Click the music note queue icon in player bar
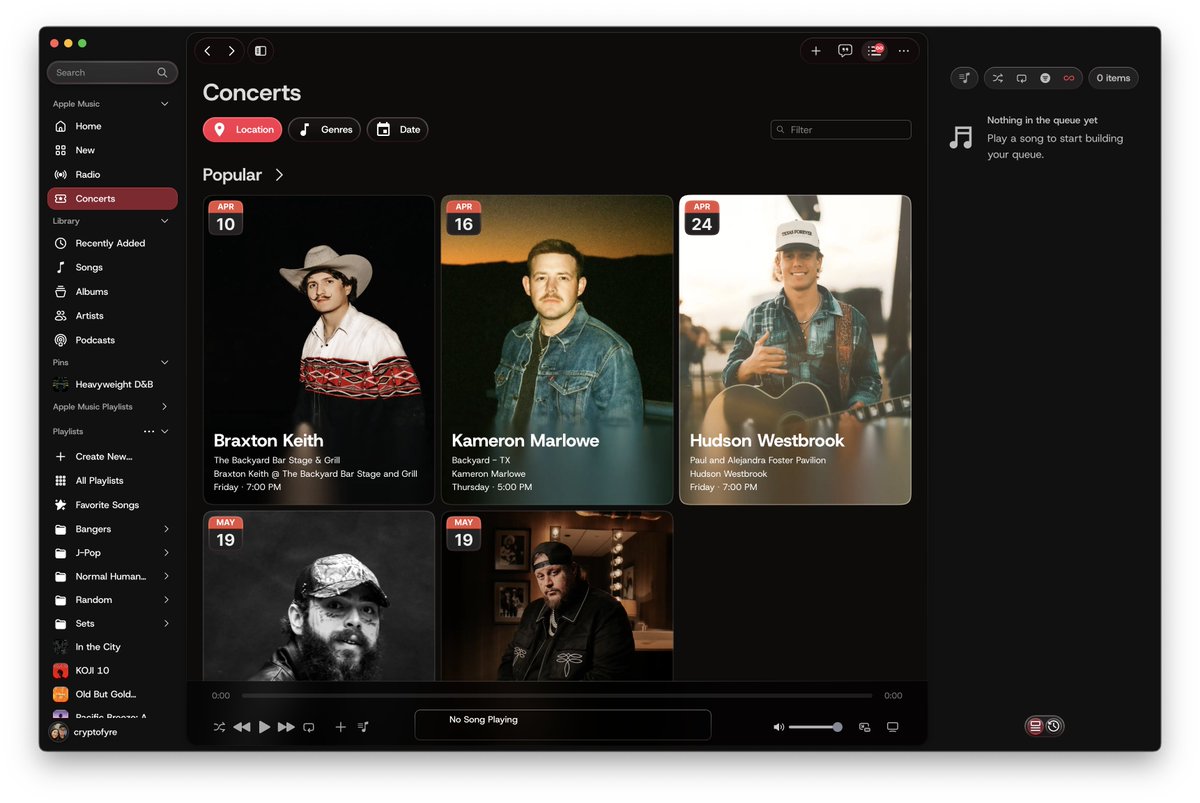Image resolution: width=1200 pixels, height=803 pixels. 363,727
